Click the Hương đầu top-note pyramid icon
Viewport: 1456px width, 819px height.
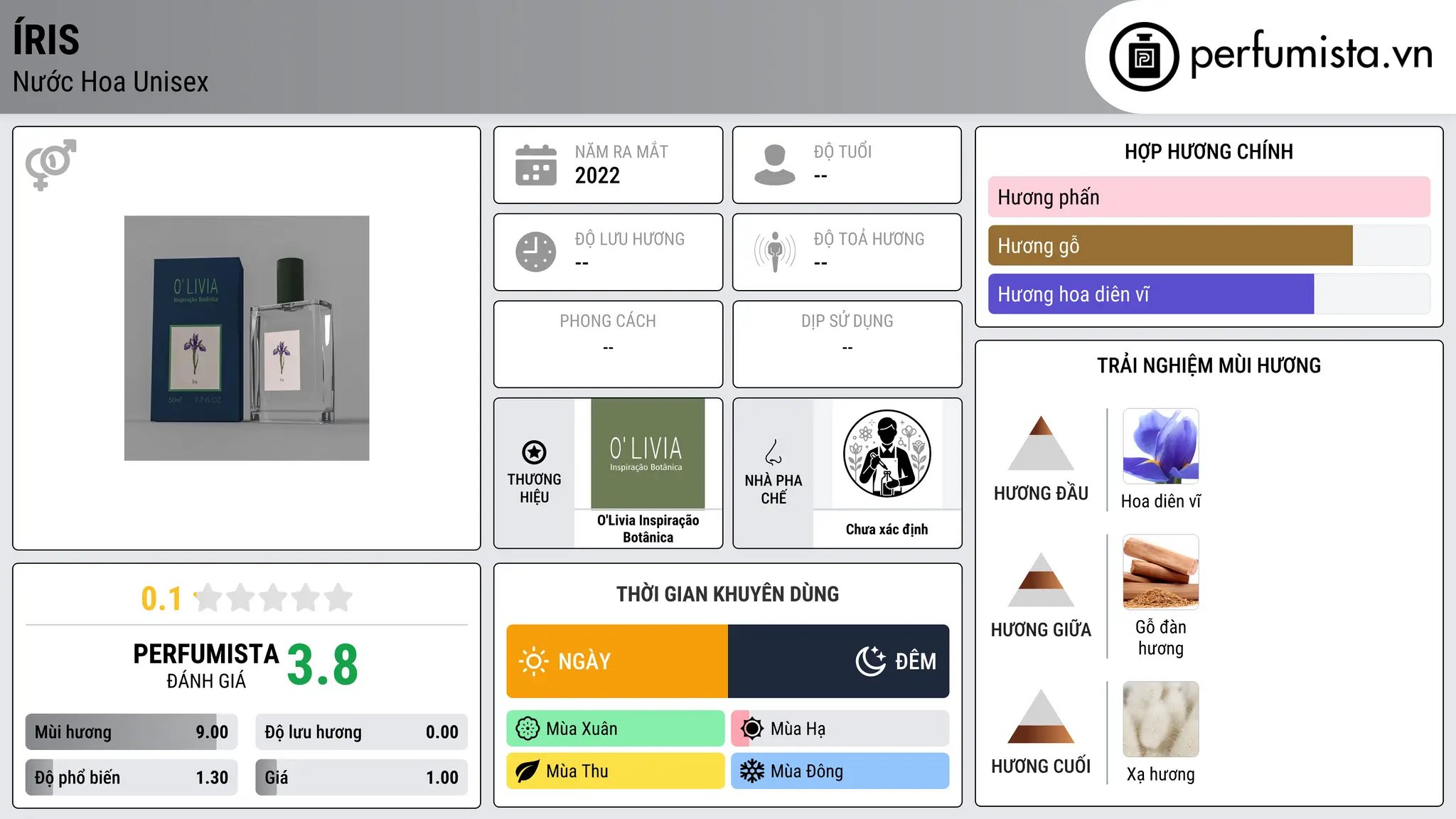[x=1041, y=443]
